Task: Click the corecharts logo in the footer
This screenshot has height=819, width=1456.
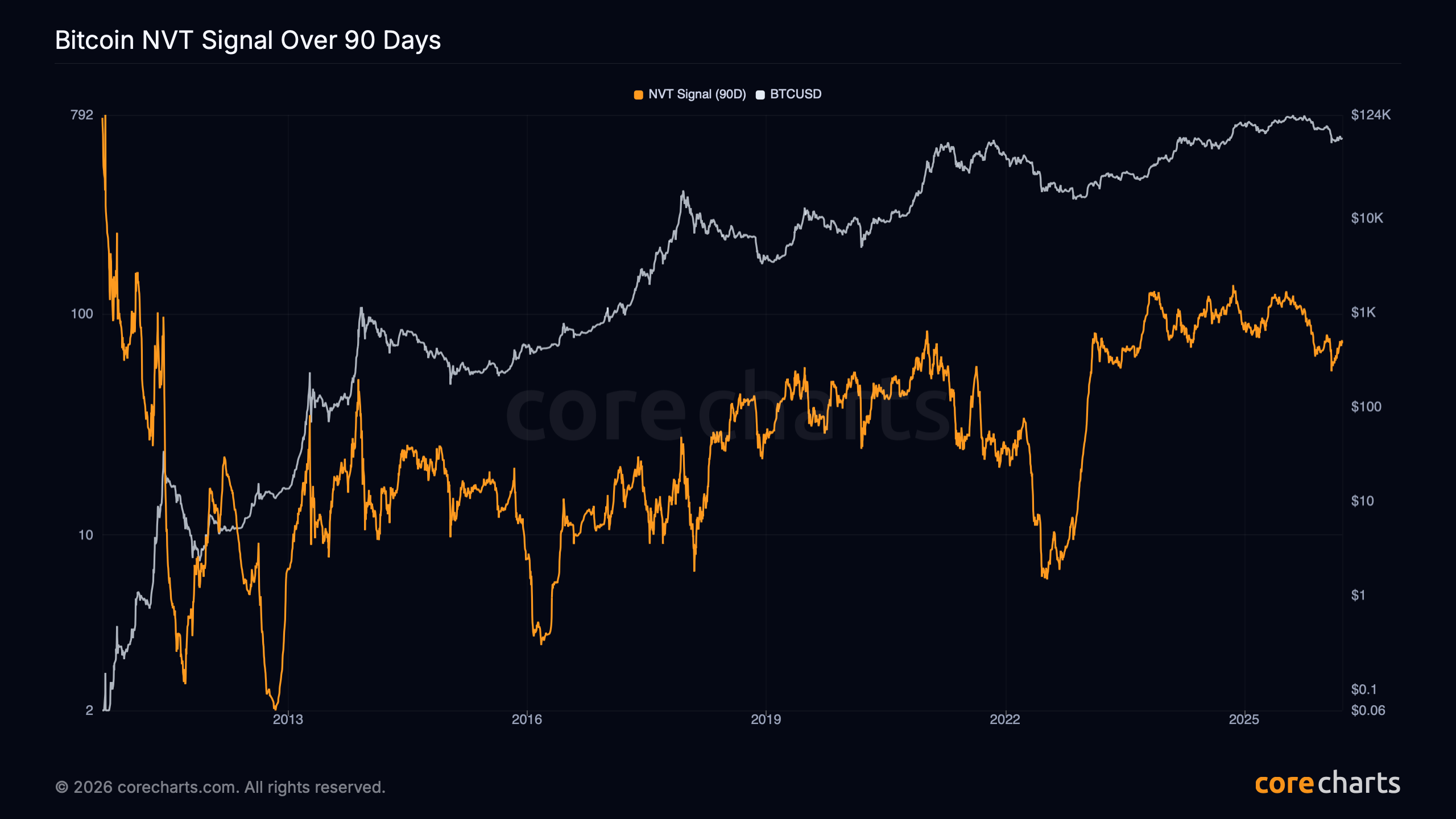Action: (x=1327, y=784)
